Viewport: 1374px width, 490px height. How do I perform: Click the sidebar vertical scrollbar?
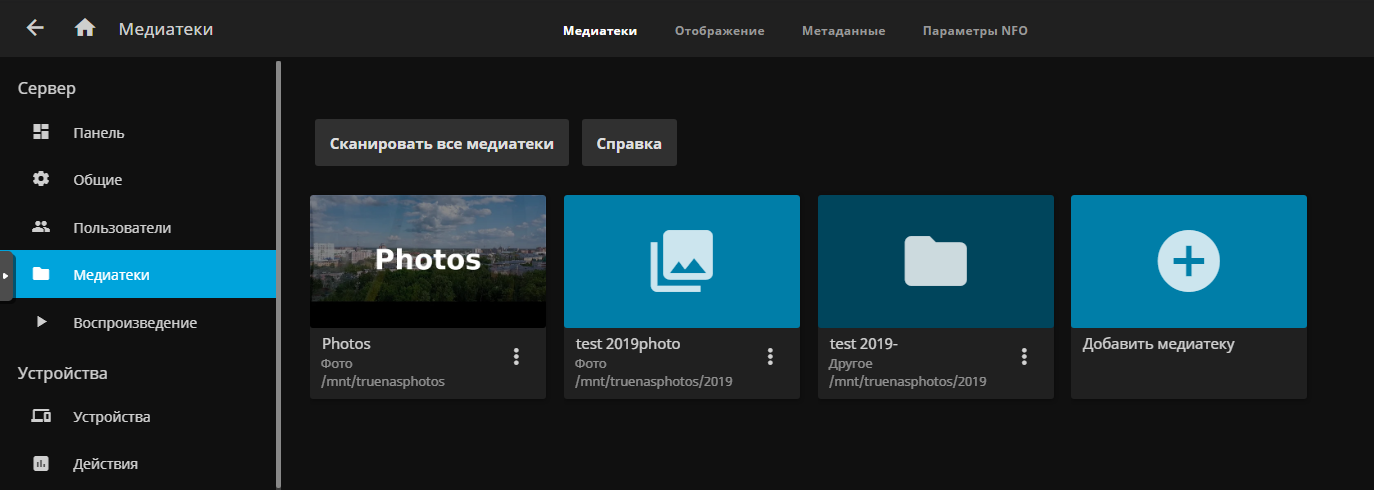tap(279, 270)
